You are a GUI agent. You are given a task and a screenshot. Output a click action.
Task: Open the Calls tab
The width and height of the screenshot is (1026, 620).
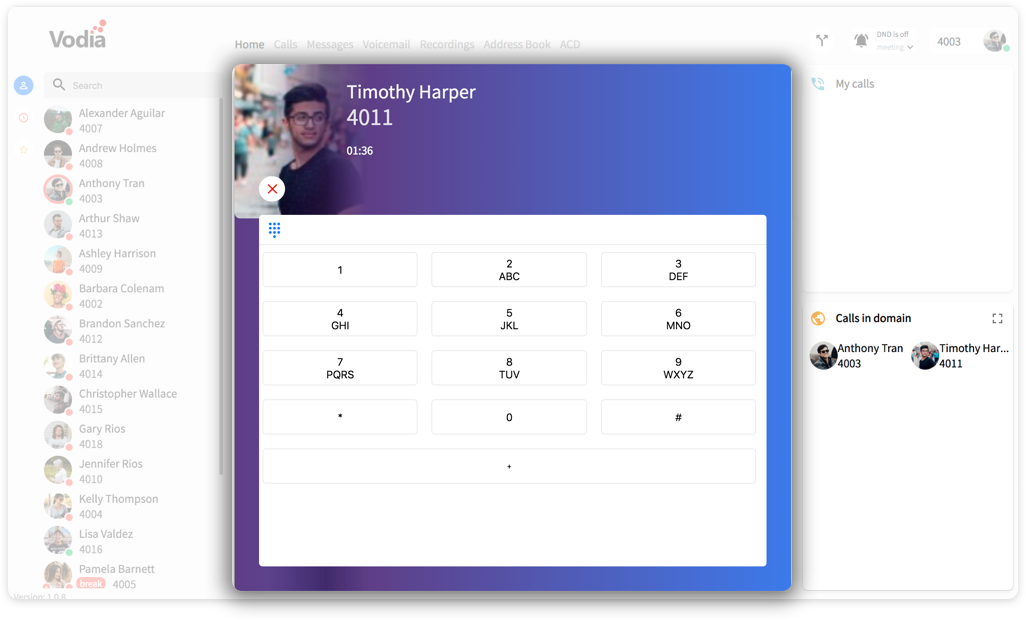(285, 44)
